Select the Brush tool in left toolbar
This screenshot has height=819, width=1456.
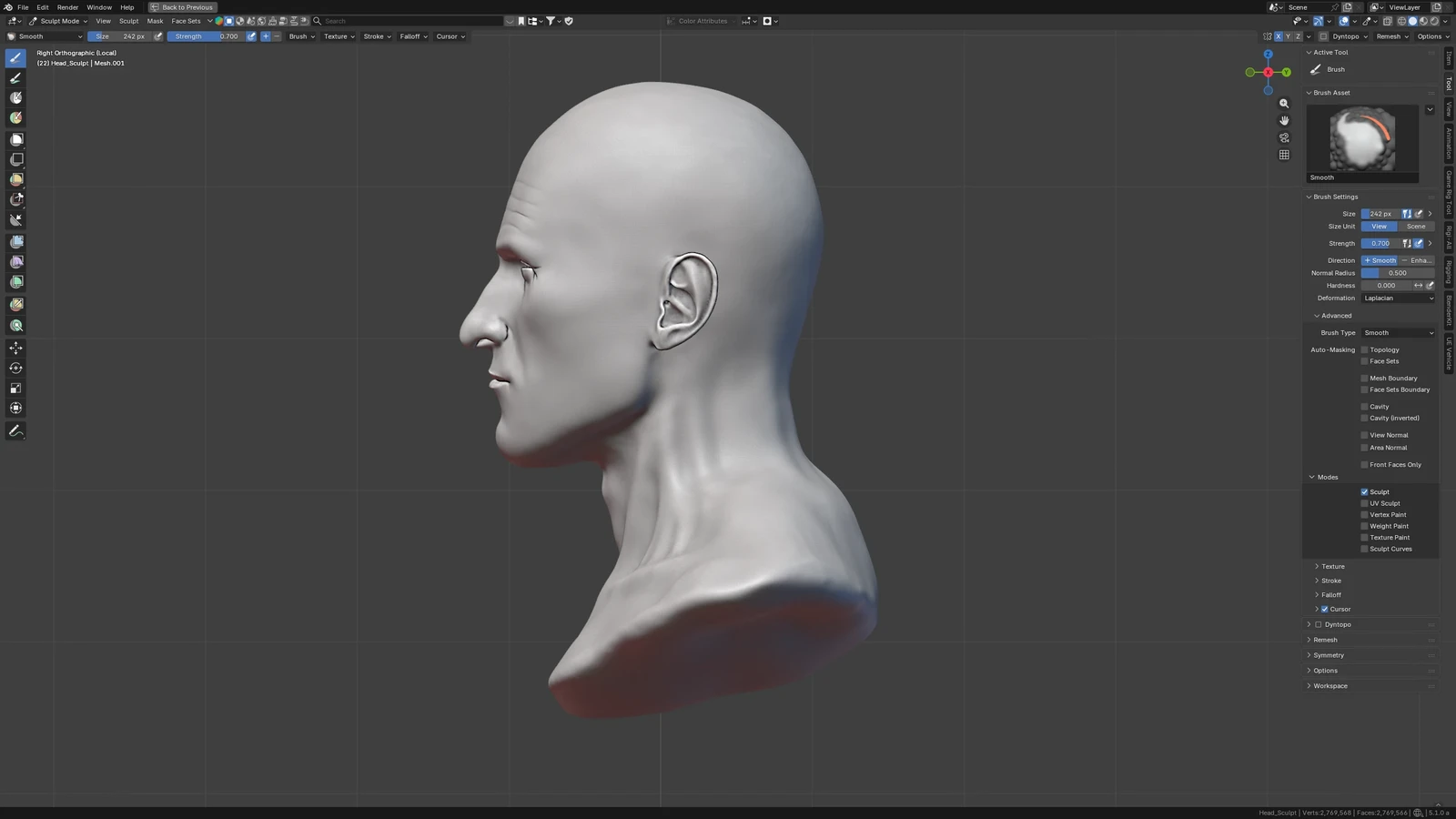click(15, 57)
